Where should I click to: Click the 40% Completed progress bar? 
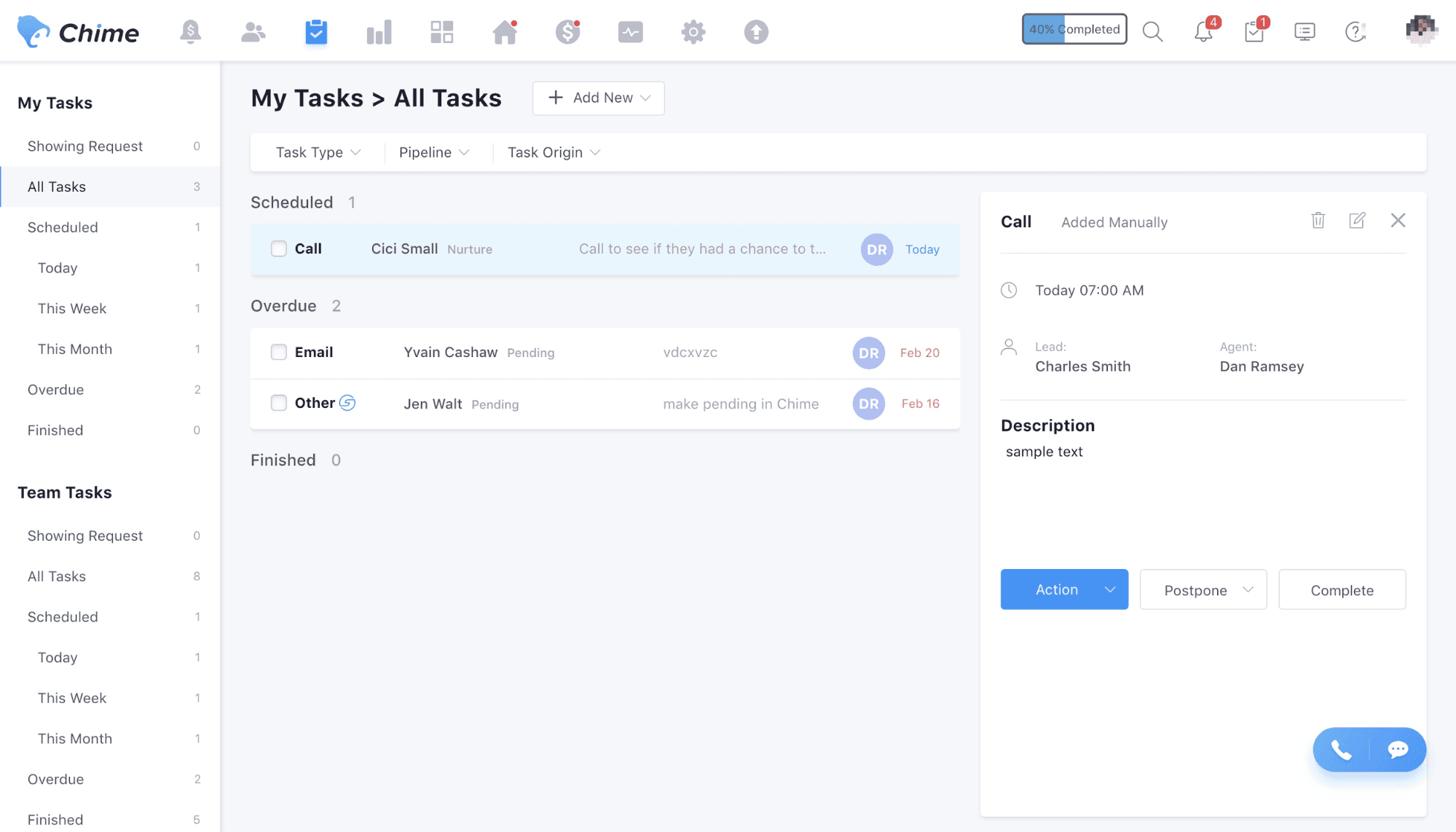[1074, 29]
